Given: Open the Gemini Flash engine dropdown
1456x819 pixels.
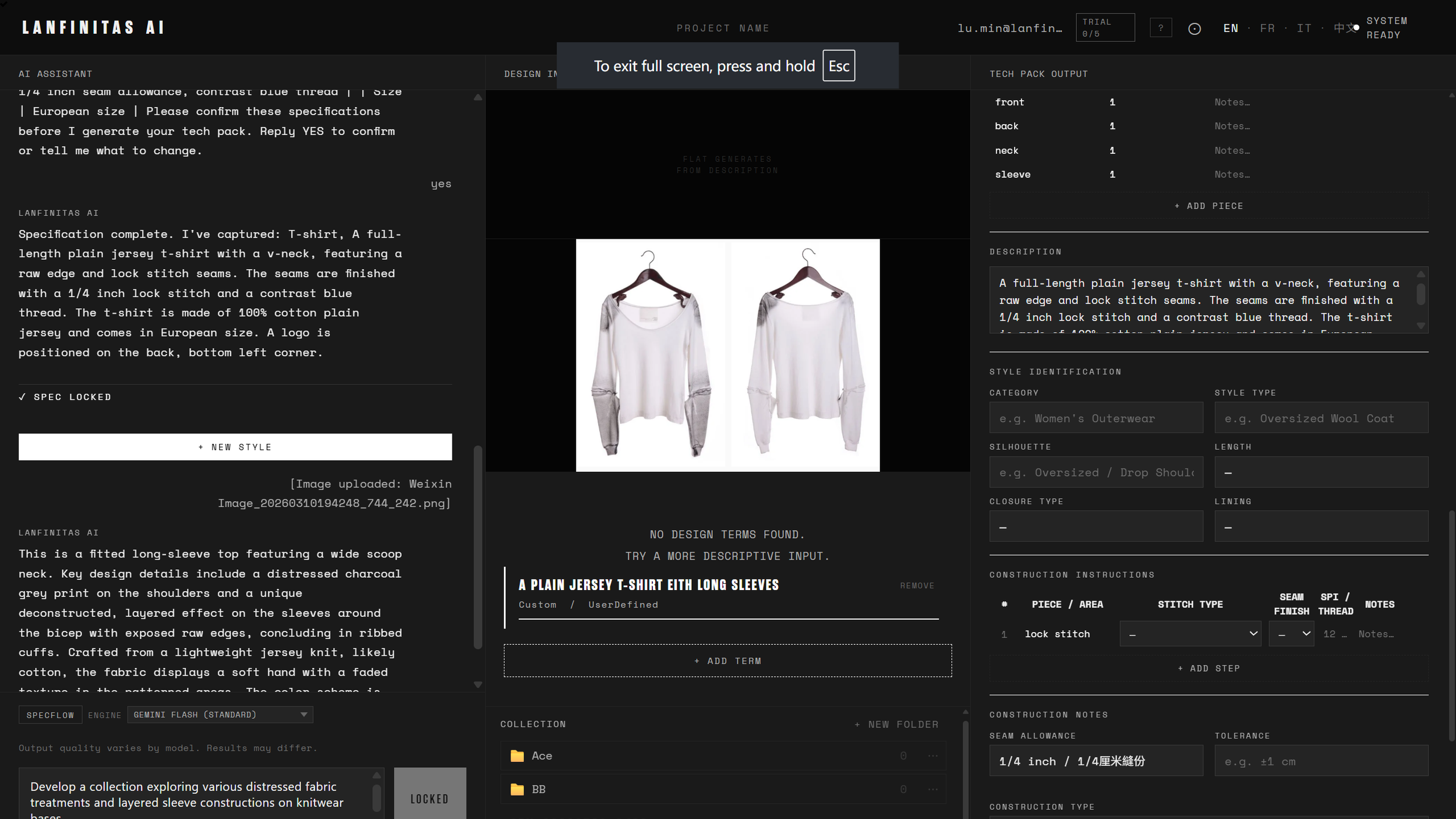Looking at the screenshot, I should [x=220, y=715].
